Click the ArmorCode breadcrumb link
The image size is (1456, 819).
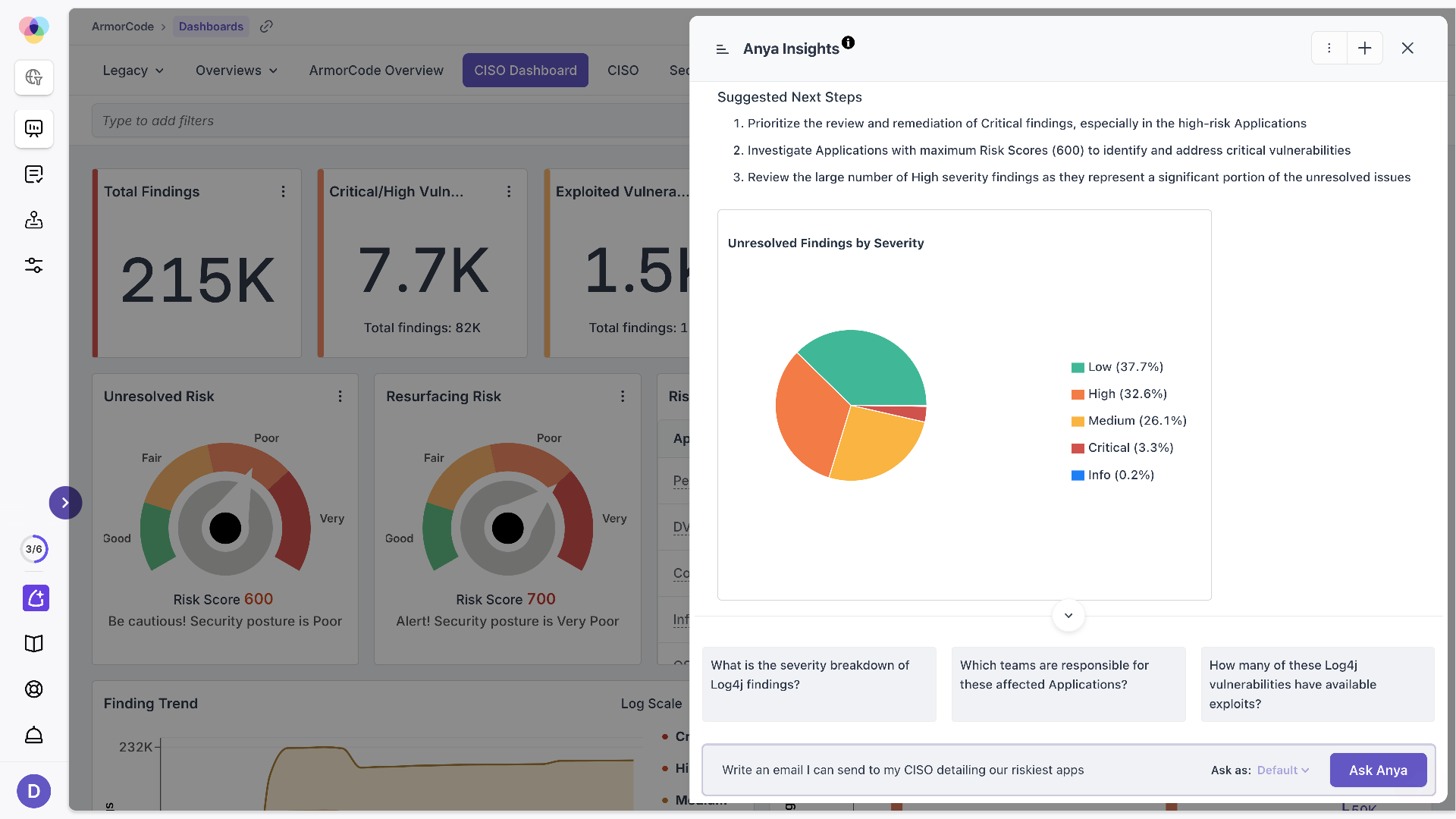coord(123,27)
